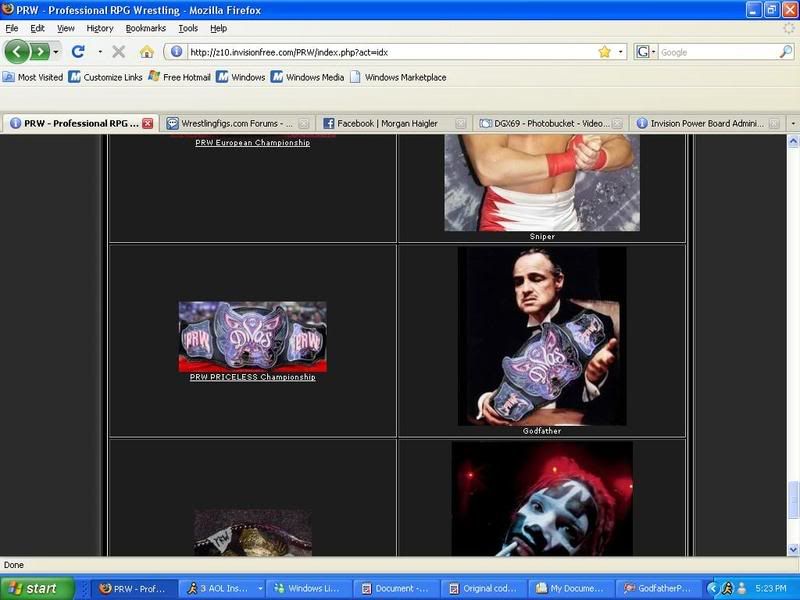Click the Stop loading X icon
This screenshot has width=800, height=600.
tap(119, 51)
